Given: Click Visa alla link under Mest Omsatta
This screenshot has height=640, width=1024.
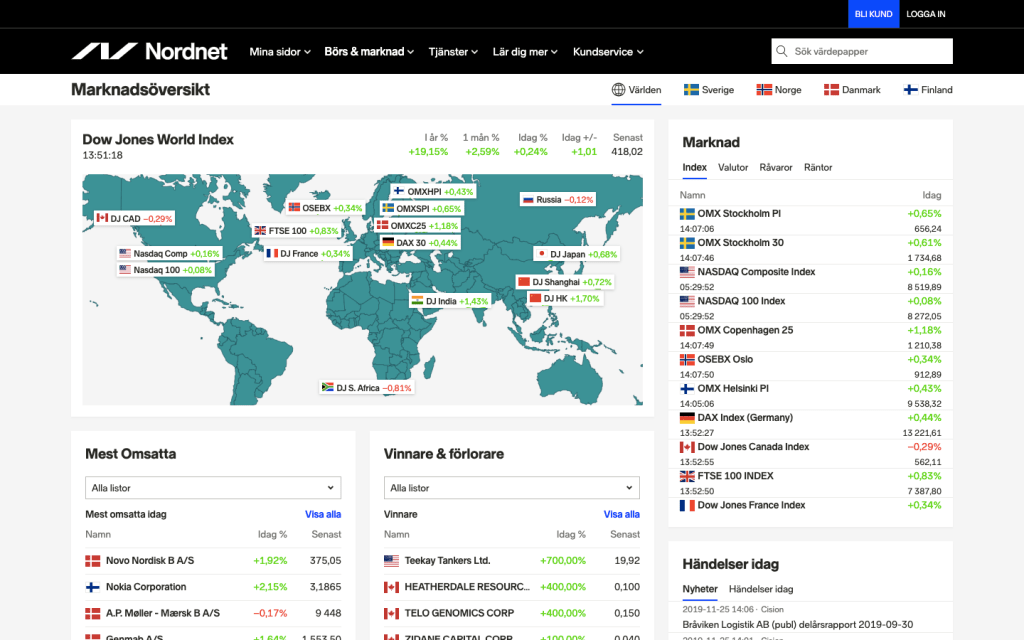Looking at the screenshot, I should pyautogui.click(x=323, y=514).
